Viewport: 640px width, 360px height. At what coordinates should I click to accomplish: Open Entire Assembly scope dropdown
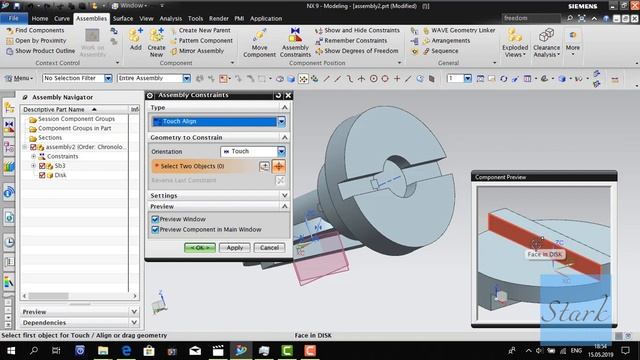[x=187, y=78]
